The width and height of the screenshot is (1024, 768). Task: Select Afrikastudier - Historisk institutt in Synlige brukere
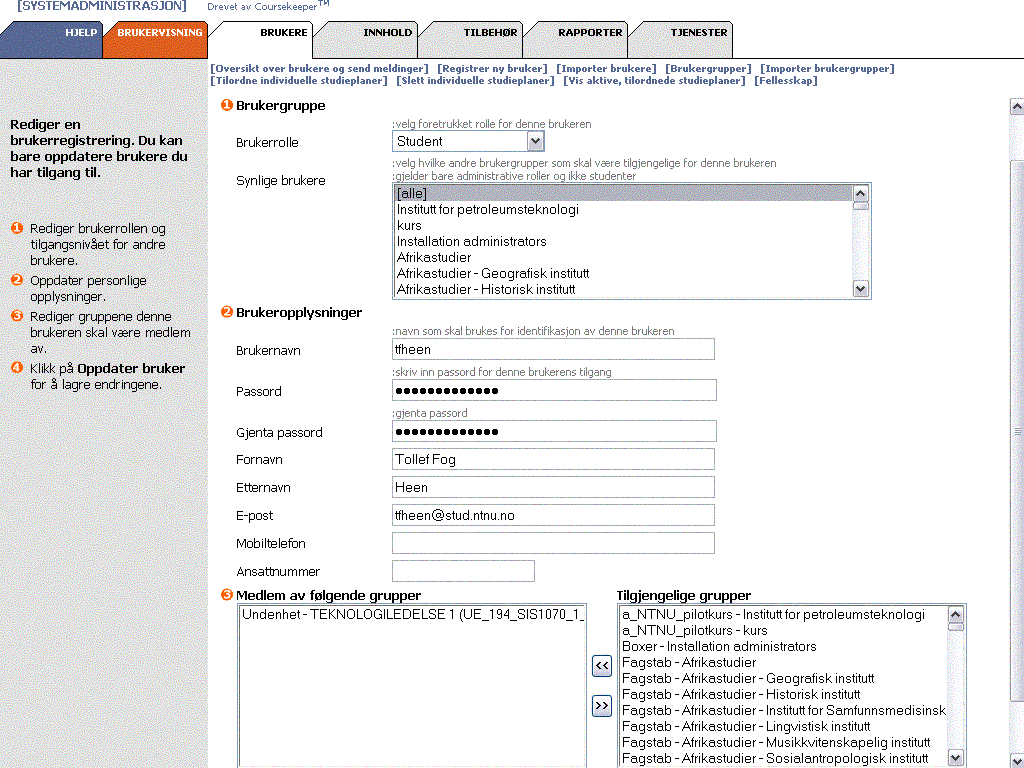pos(623,289)
